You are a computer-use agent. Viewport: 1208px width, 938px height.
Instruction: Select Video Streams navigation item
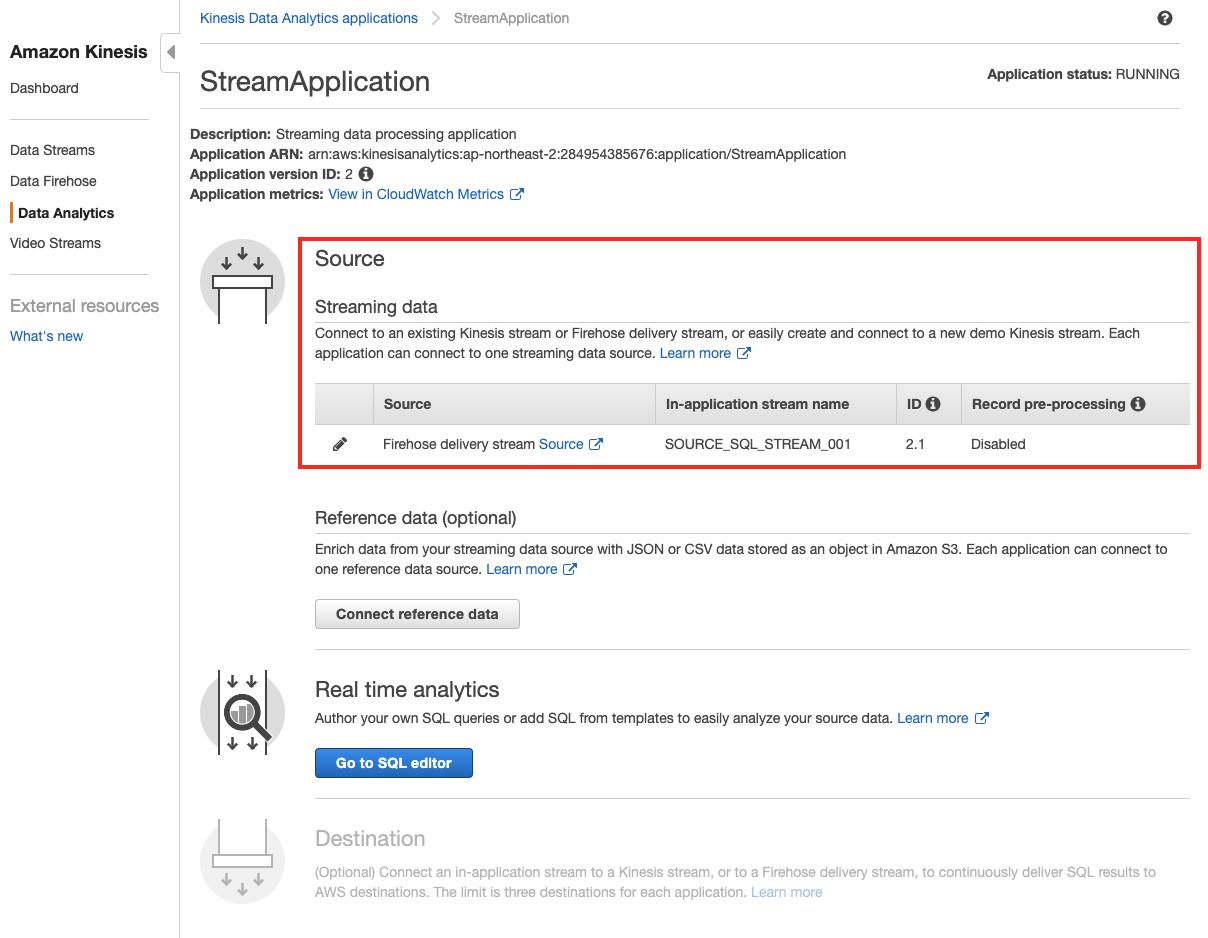tap(55, 243)
